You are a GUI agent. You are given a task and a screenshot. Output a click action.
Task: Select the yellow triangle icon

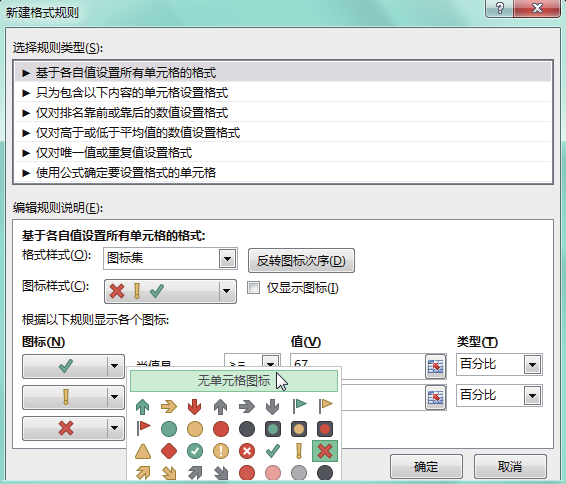(x=143, y=451)
